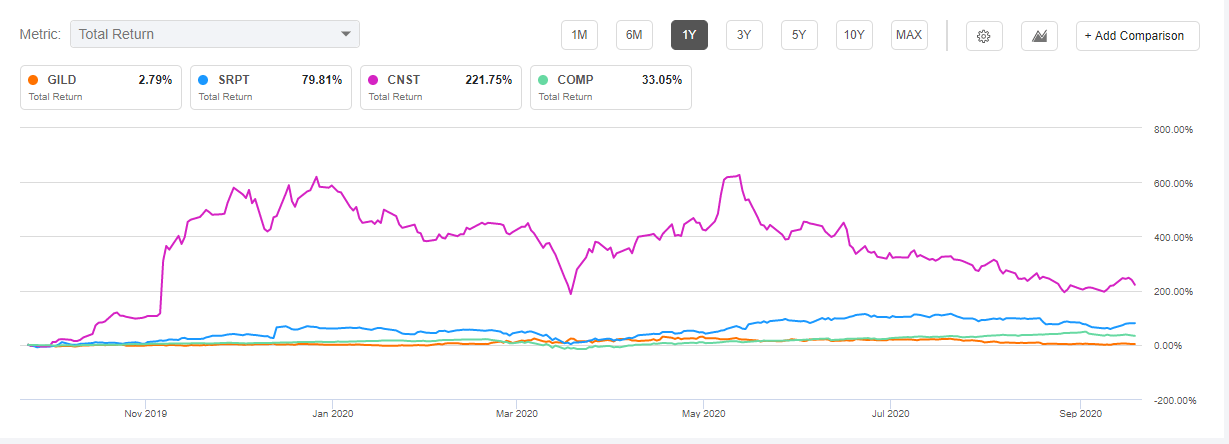This screenshot has height=444, width=1229.
Task: Click the CNST line peak near May 2020
Action: coord(738,176)
